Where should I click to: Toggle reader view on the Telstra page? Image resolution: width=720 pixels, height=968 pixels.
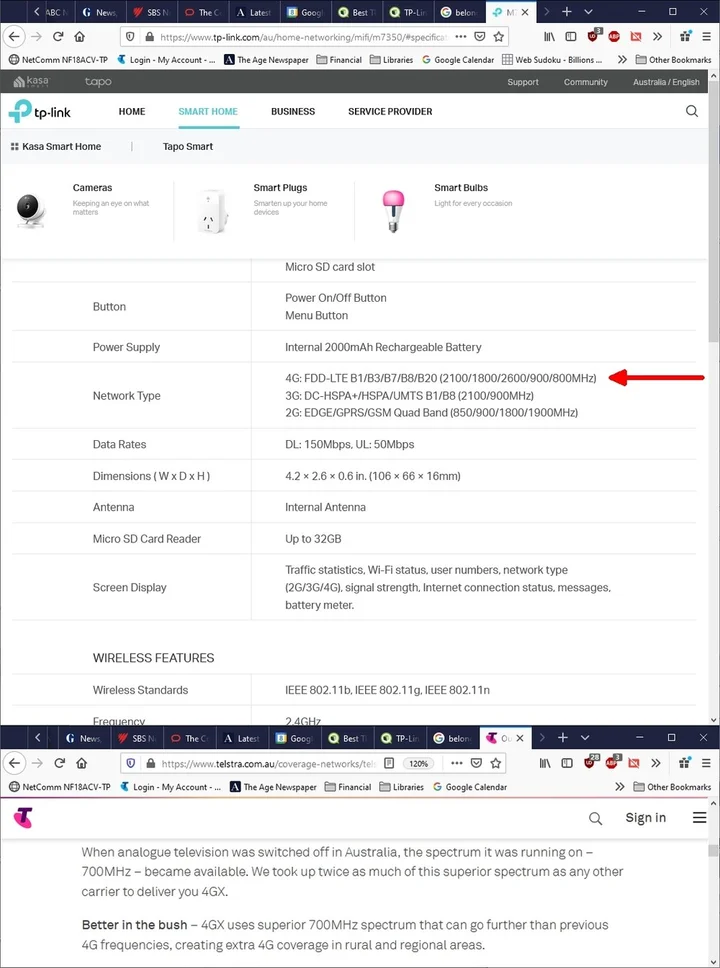389,763
